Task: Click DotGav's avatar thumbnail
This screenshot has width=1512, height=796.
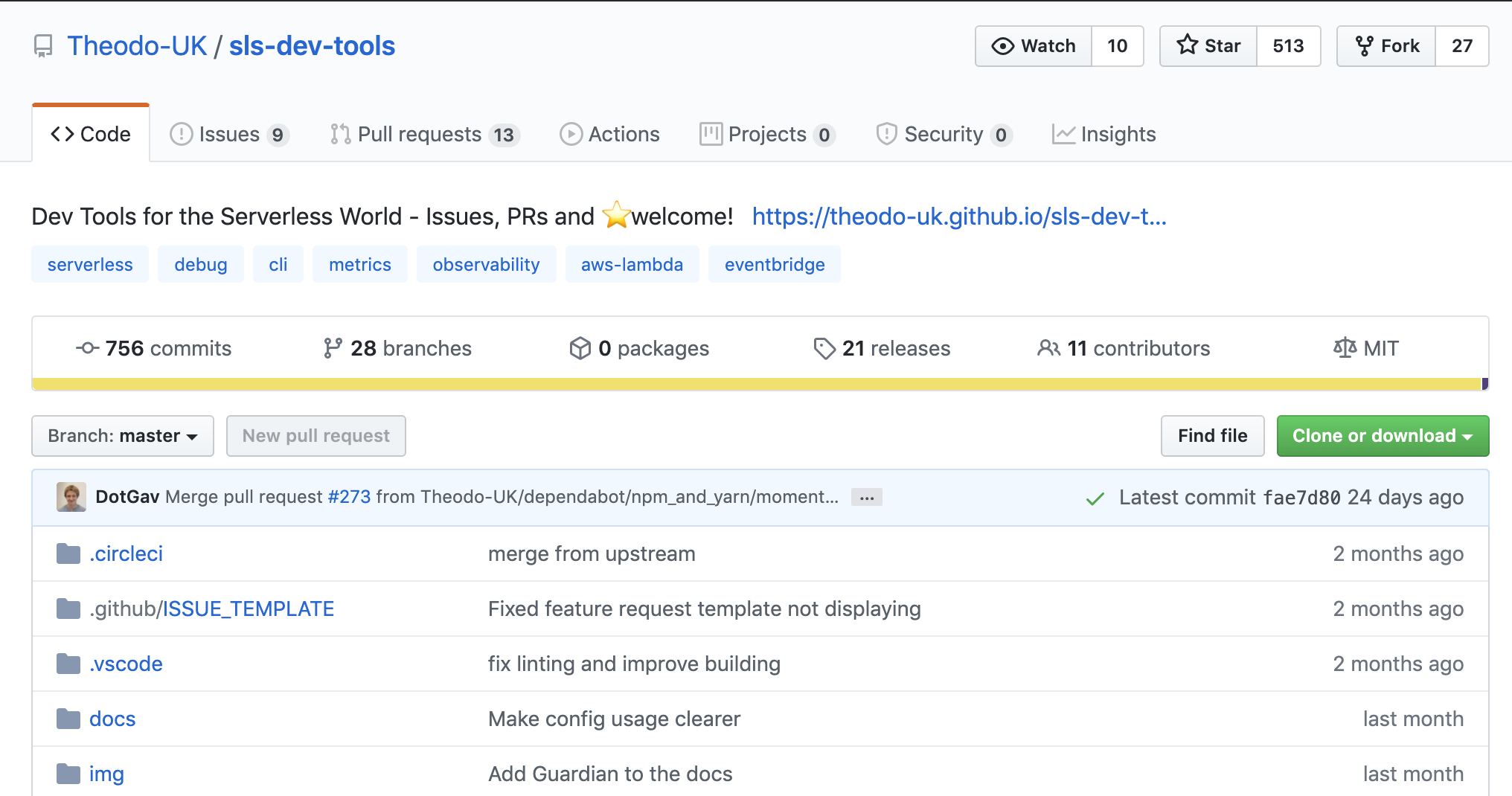Action: [71, 497]
